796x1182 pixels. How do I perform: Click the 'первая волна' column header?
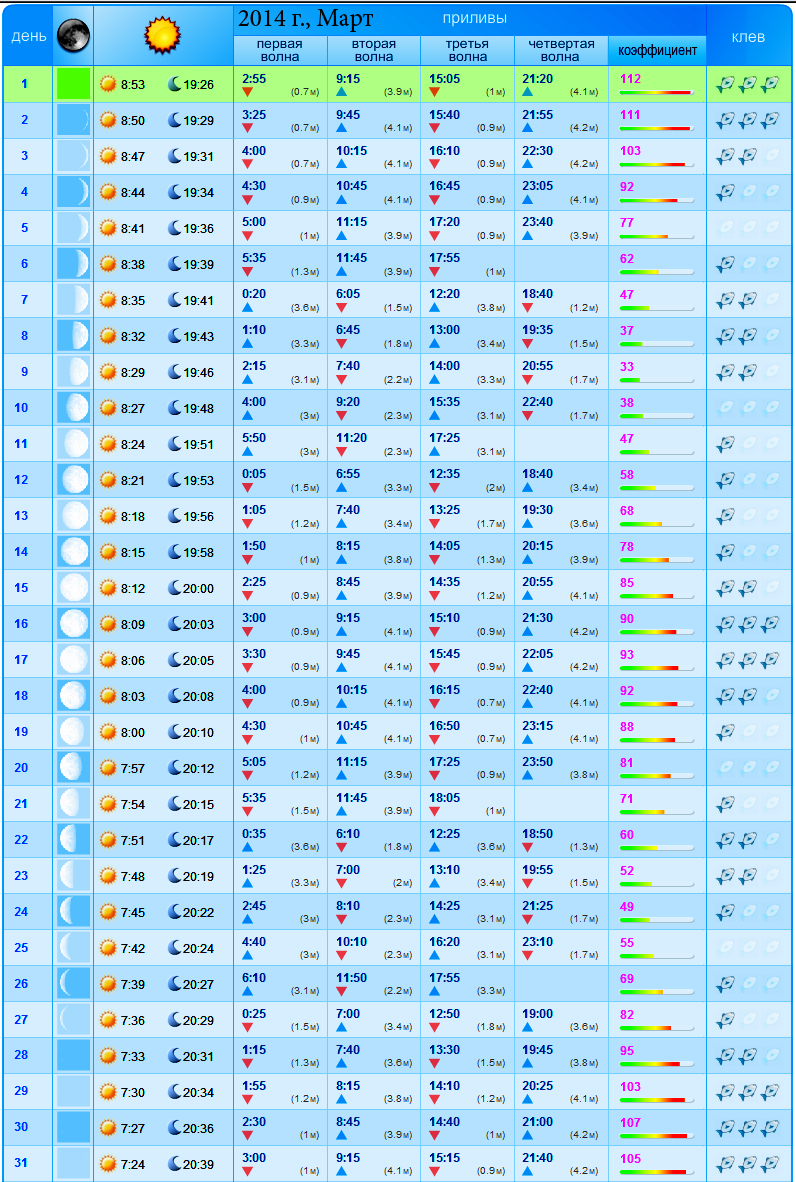[x=280, y=50]
